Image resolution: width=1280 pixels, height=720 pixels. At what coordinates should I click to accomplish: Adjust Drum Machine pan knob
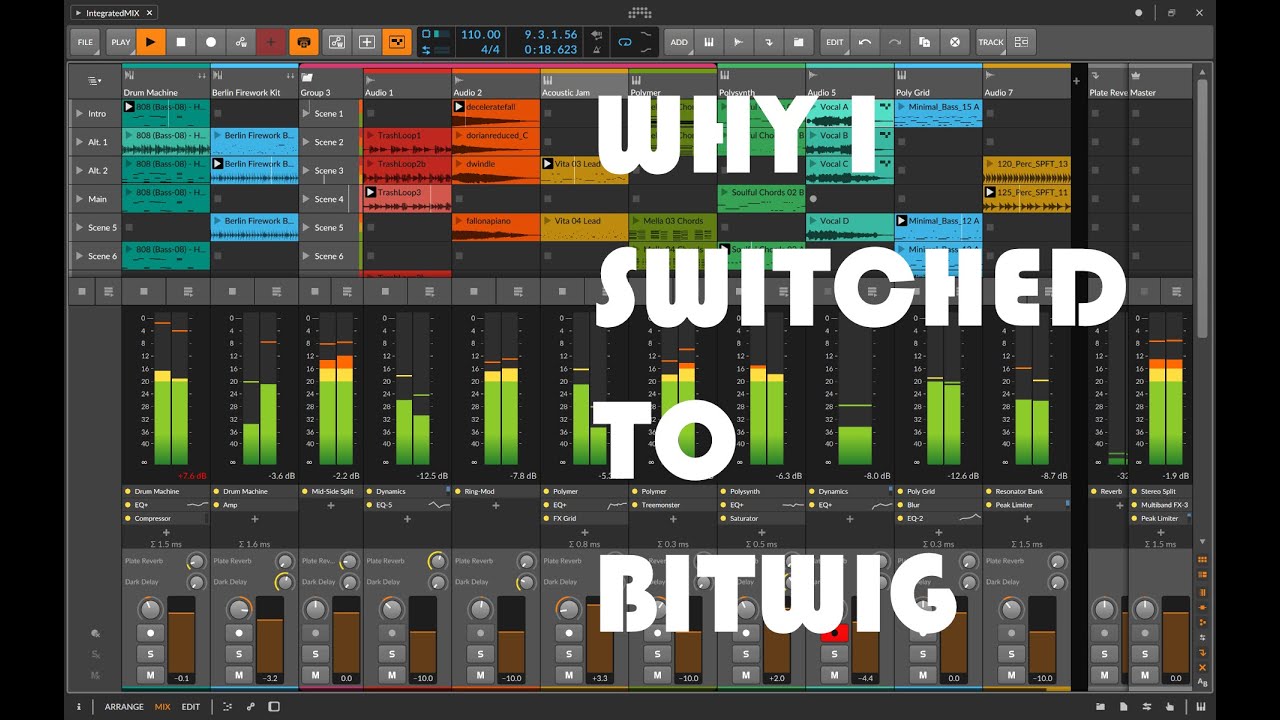tap(150, 608)
